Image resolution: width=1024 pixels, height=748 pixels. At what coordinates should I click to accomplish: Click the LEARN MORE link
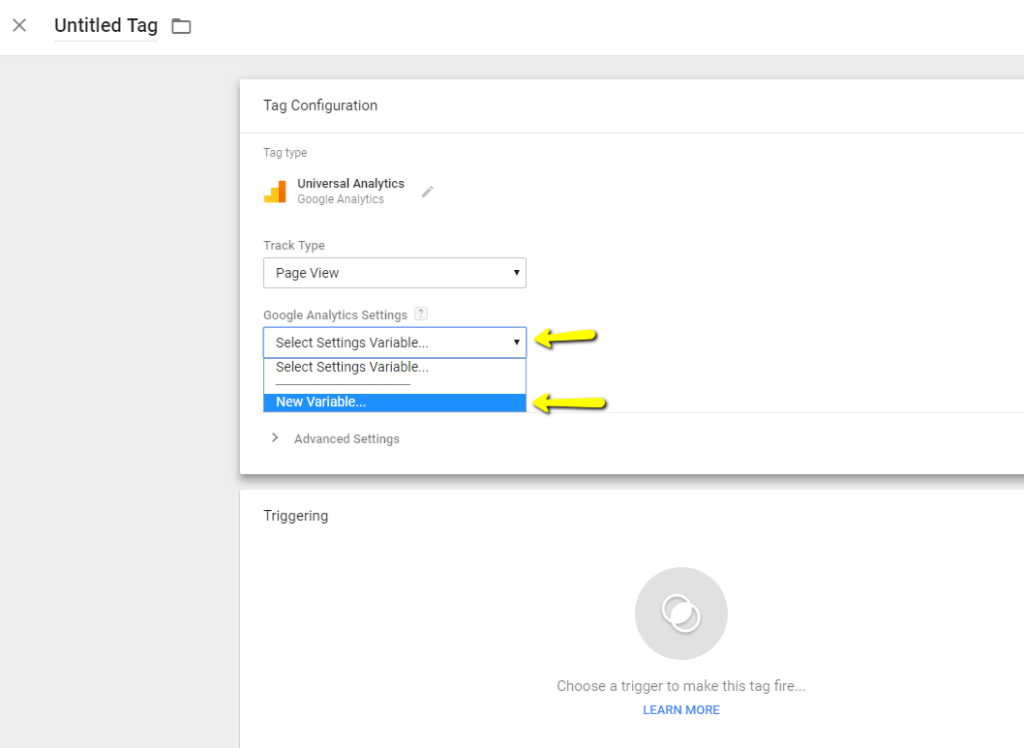pos(681,709)
